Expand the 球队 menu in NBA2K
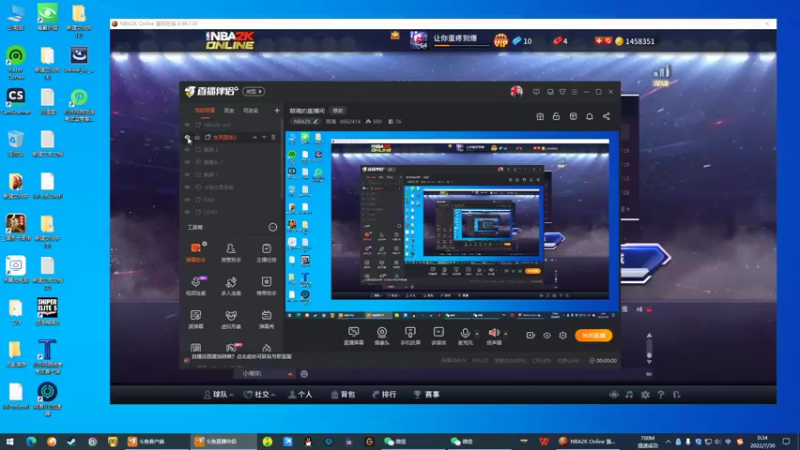This screenshot has height=450, width=800. coord(218,394)
